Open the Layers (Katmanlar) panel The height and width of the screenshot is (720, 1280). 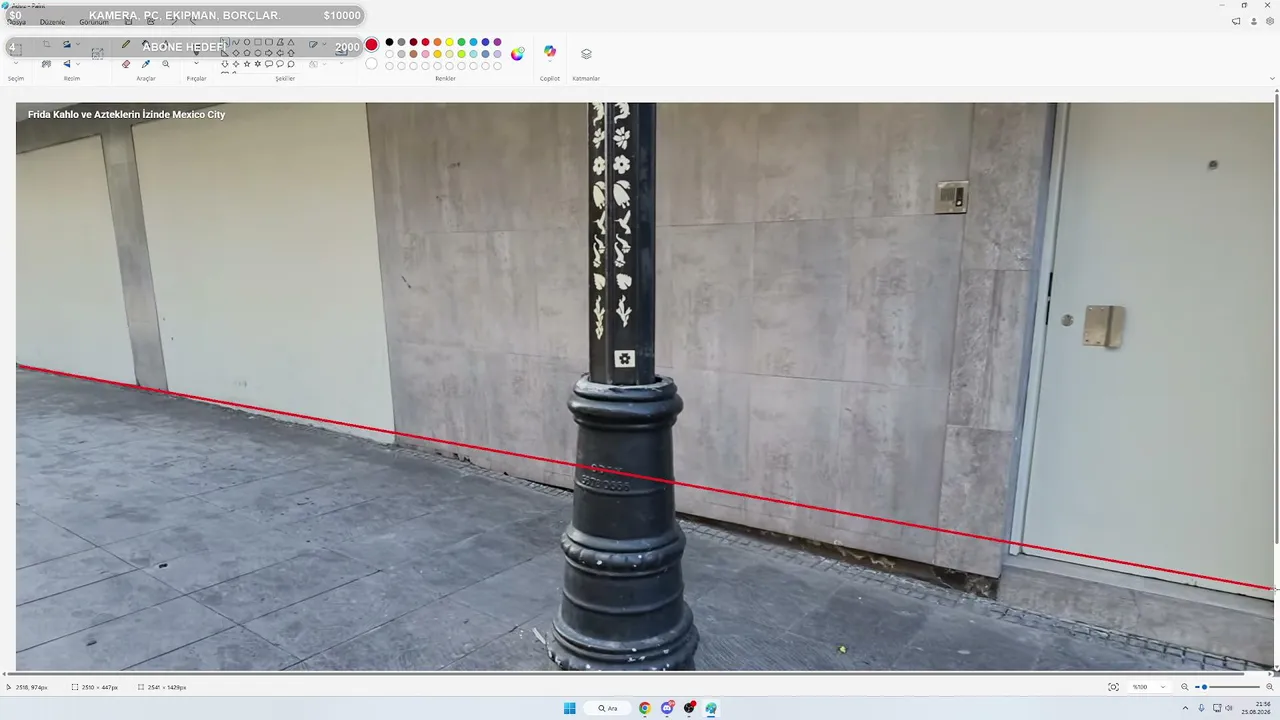click(x=586, y=54)
